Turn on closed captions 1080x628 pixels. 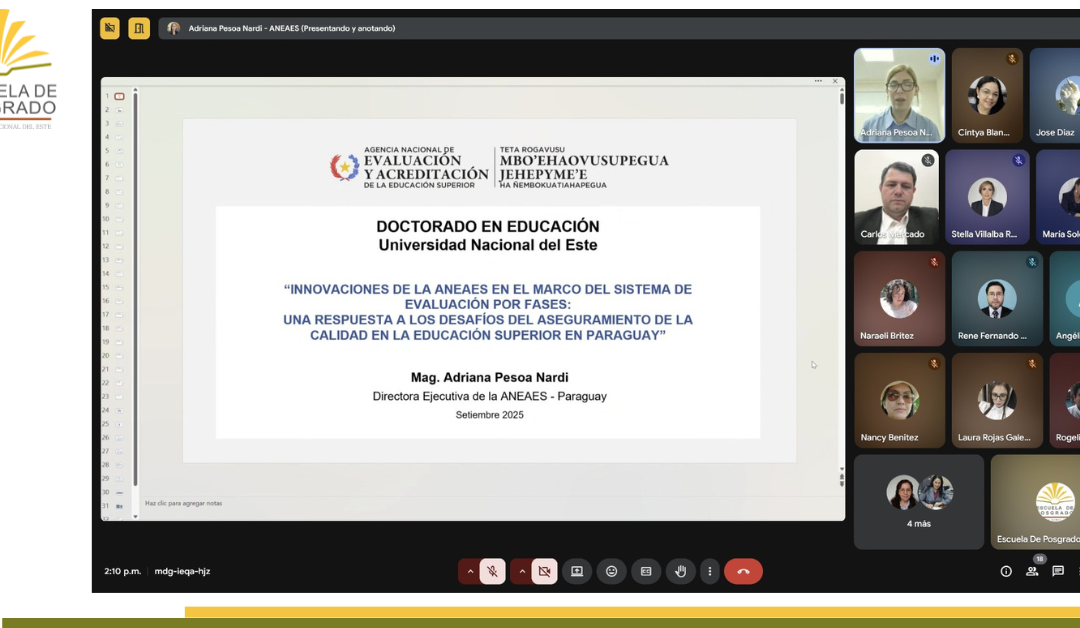tap(646, 571)
